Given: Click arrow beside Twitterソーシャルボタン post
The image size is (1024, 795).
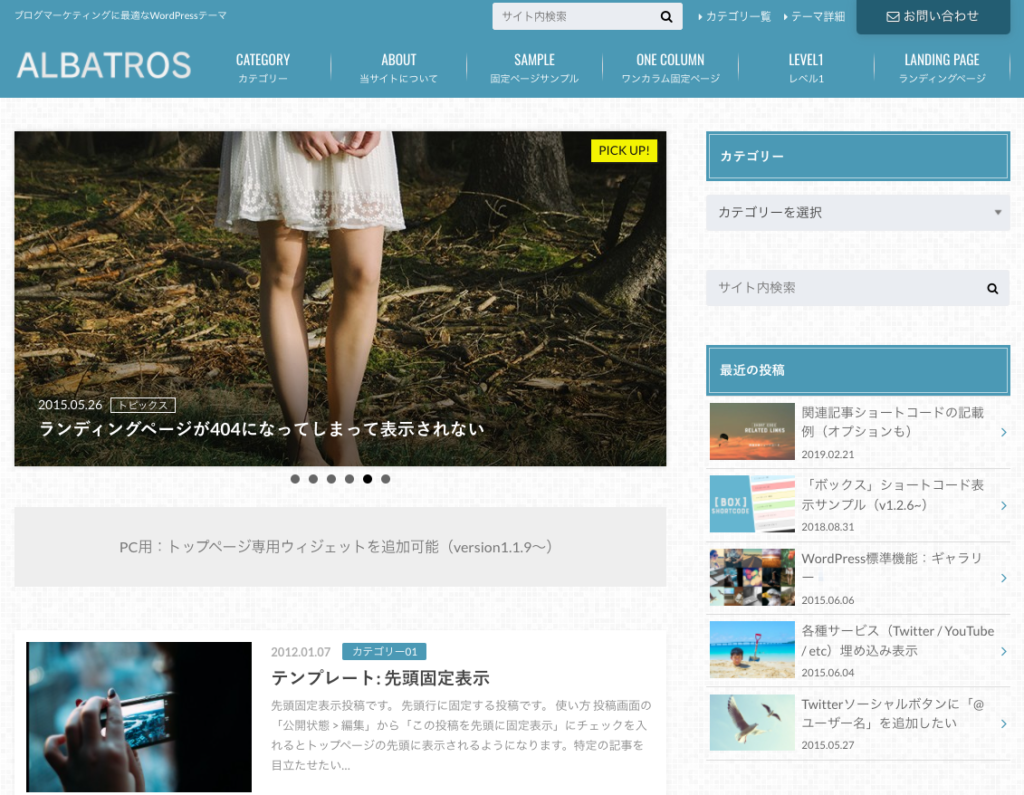Looking at the screenshot, I should tap(1003, 723).
